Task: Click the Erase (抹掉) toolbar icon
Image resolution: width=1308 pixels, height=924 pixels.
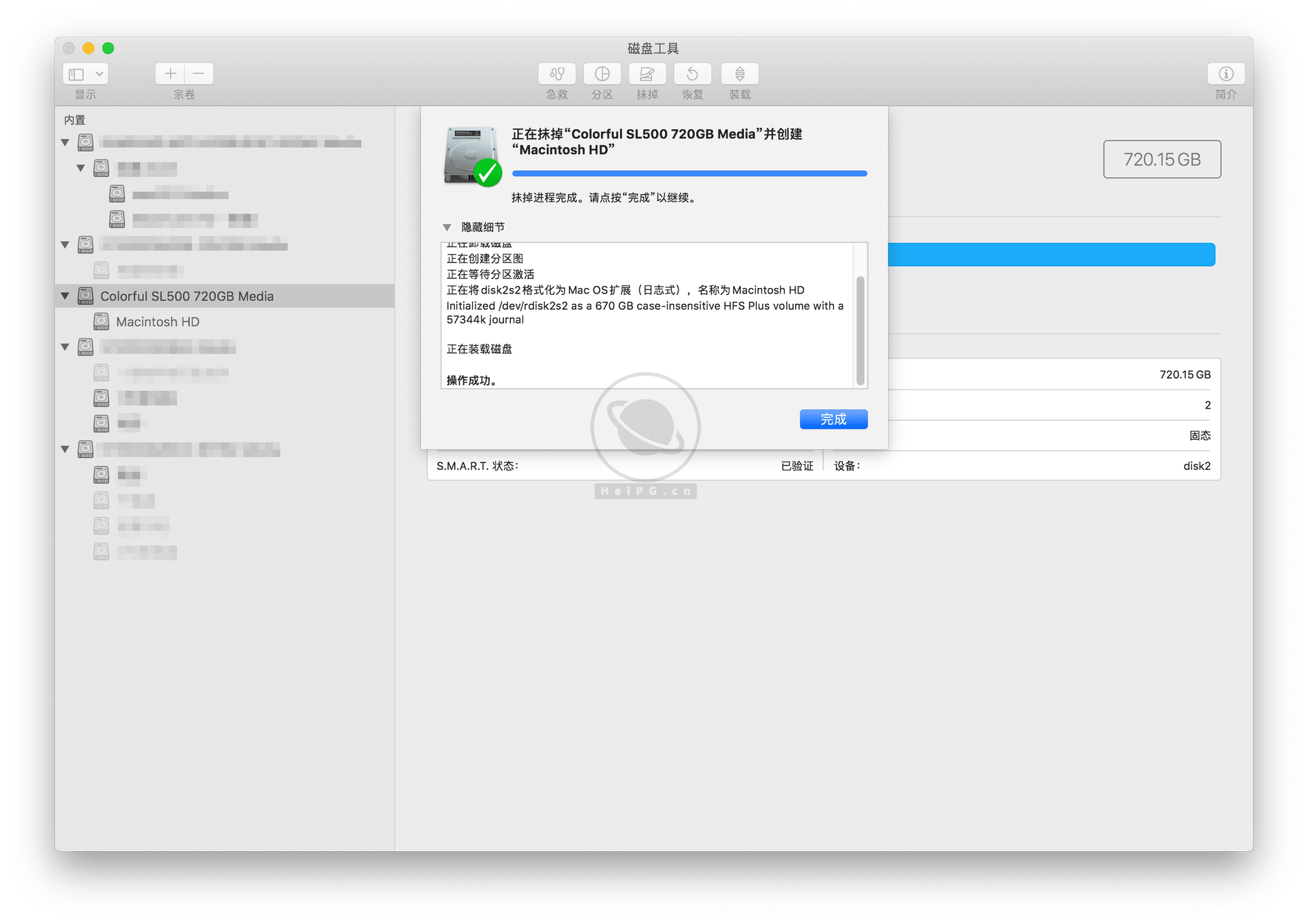Action: [x=647, y=74]
